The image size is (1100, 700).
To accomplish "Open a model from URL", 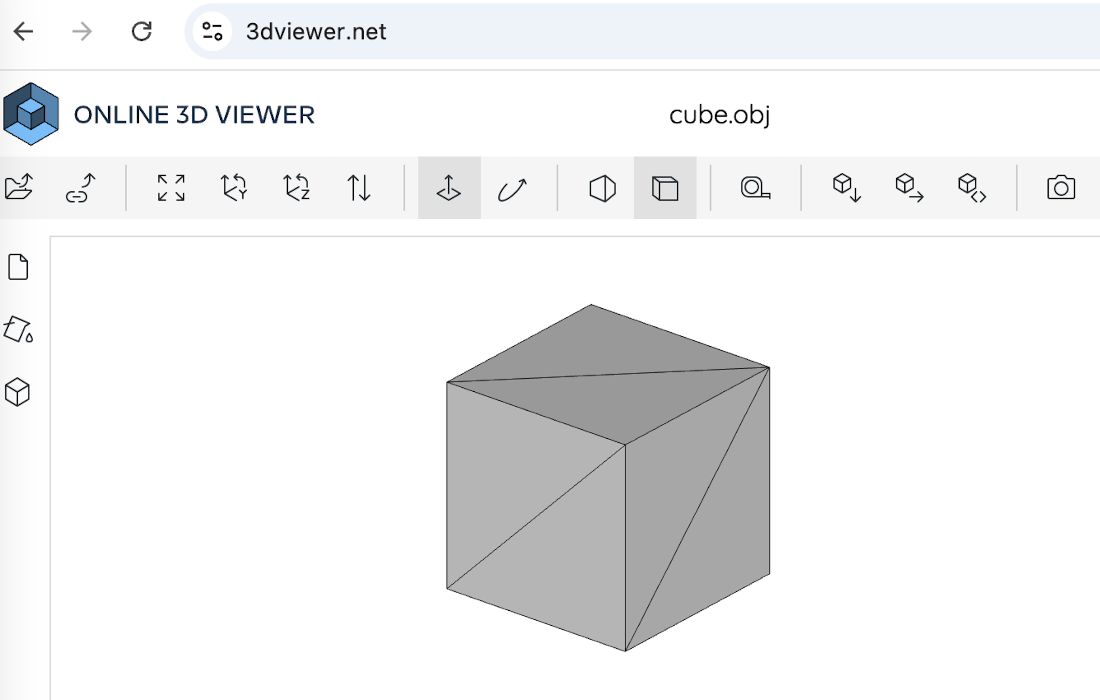I will (x=81, y=187).
